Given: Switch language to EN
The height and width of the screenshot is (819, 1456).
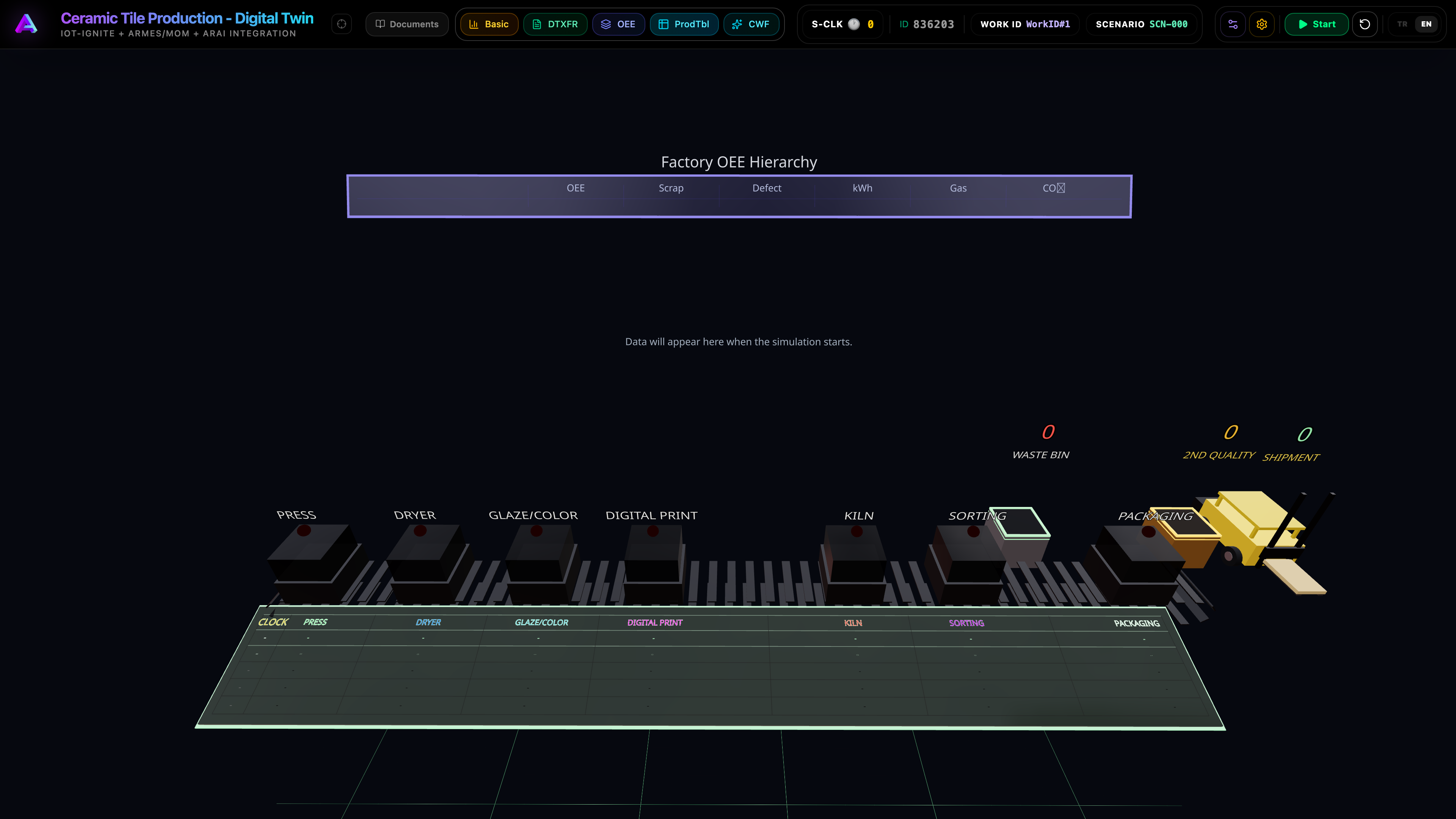Looking at the screenshot, I should tap(1426, 24).
